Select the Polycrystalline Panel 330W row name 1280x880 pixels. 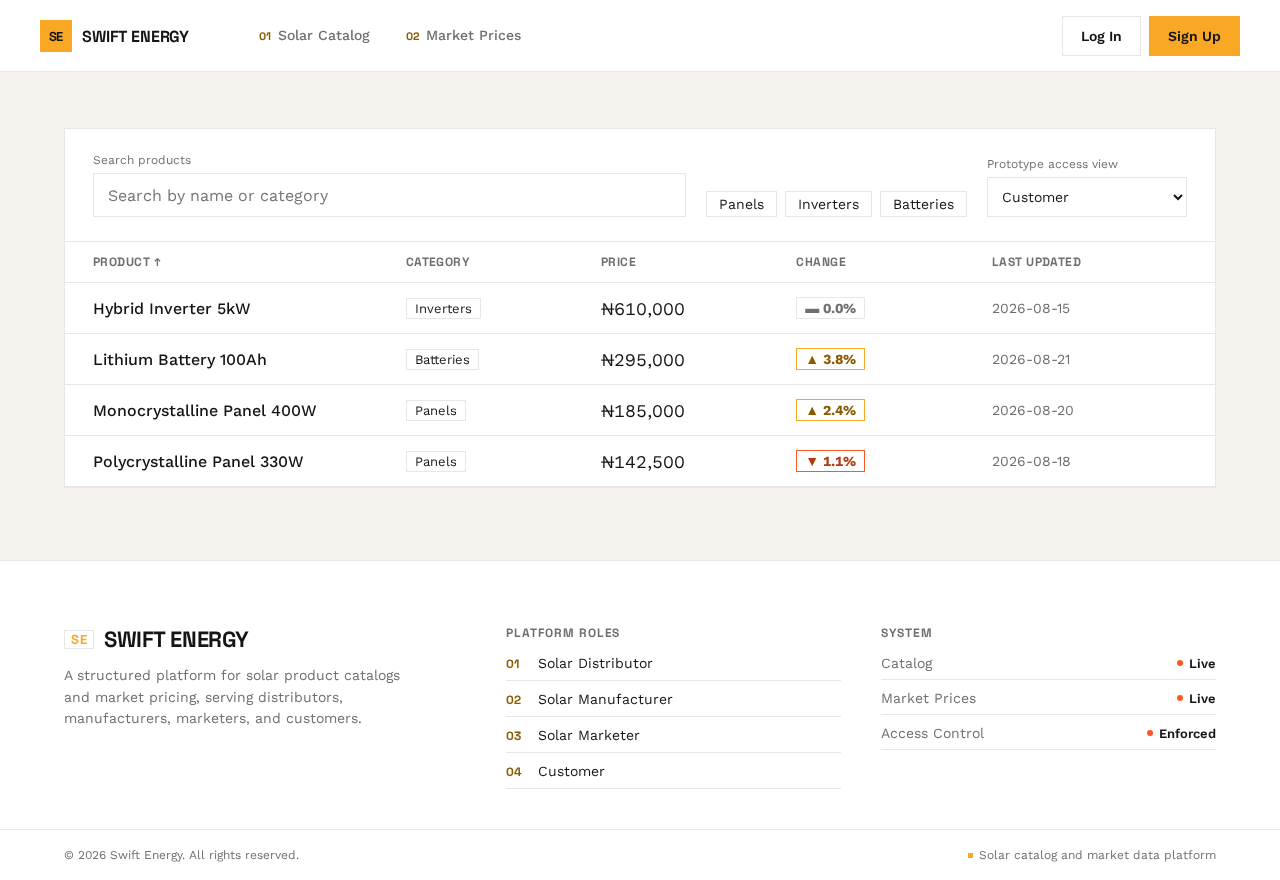click(198, 461)
